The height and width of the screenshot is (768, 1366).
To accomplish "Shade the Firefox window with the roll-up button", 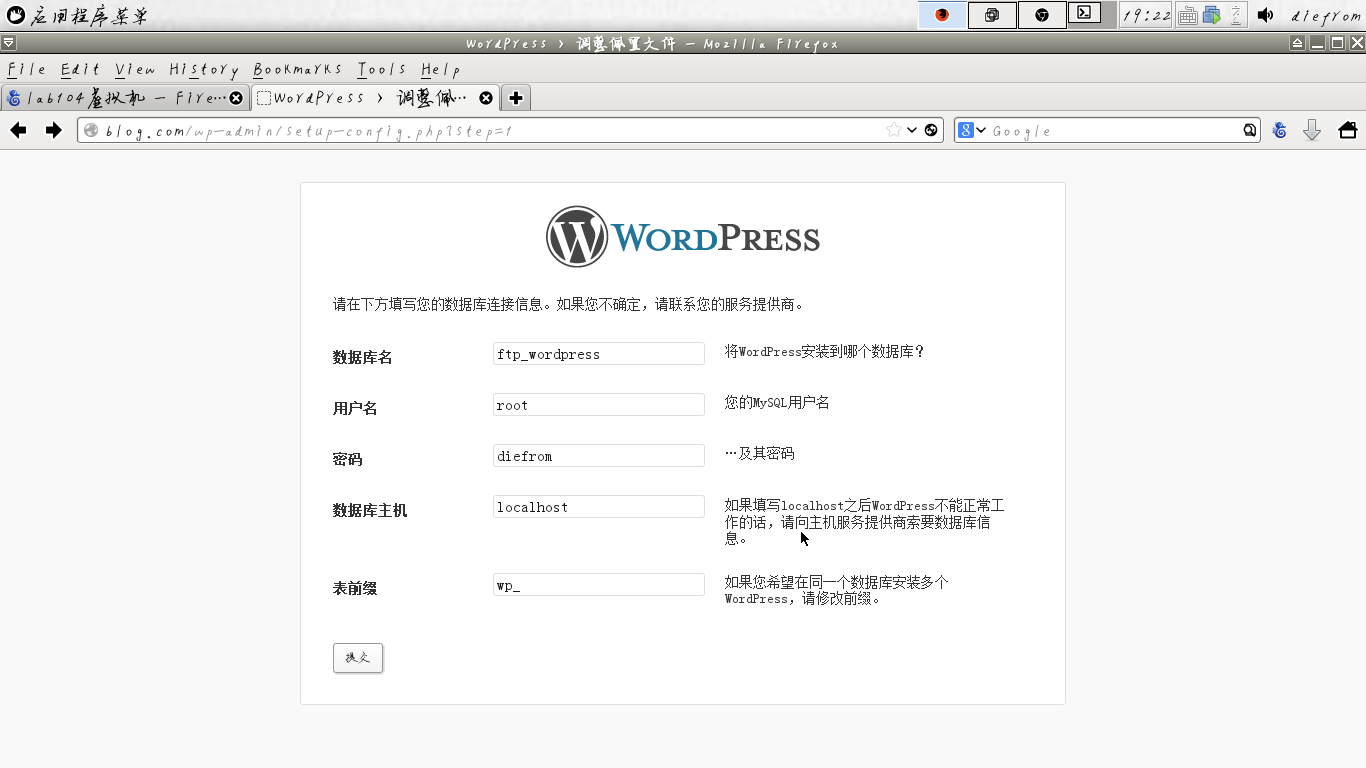I will [x=1297, y=43].
